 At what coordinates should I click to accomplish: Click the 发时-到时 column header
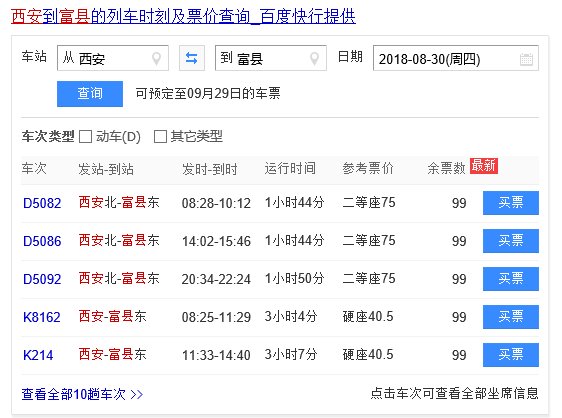tap(210, 169)
